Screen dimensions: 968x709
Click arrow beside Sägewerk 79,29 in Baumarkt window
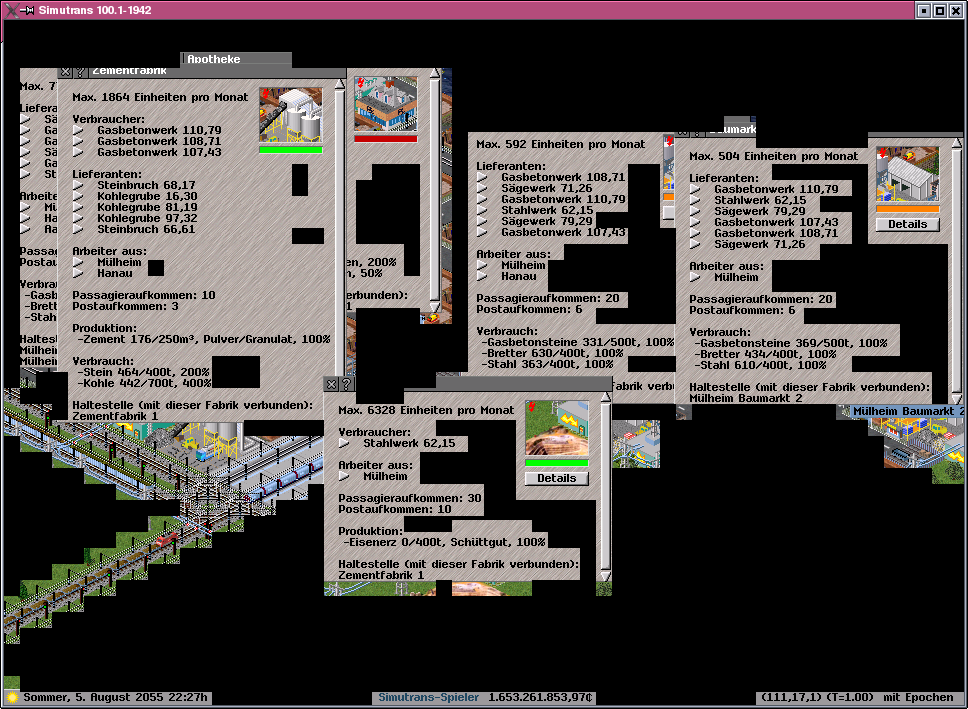pyautogui.click(x=696, y=211)
